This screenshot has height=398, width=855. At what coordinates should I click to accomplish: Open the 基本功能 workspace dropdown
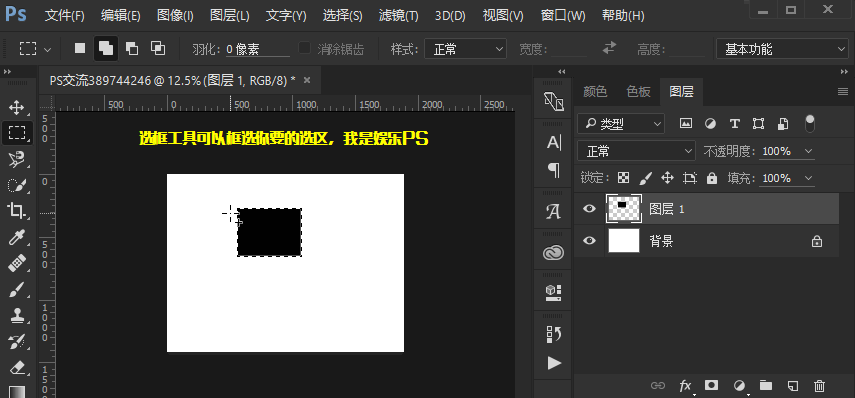782,50
